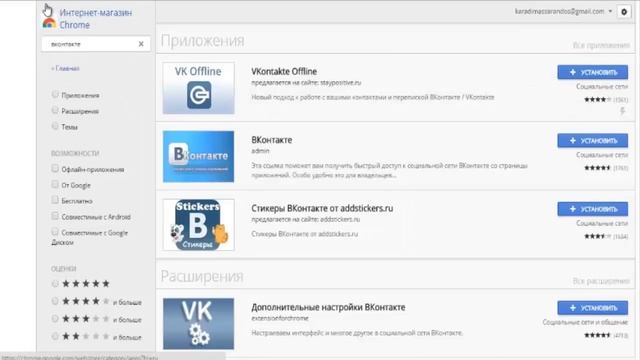This screenshot has width=640, height=360.
Task: Open settings gear menu
Action: coord(624,12)
